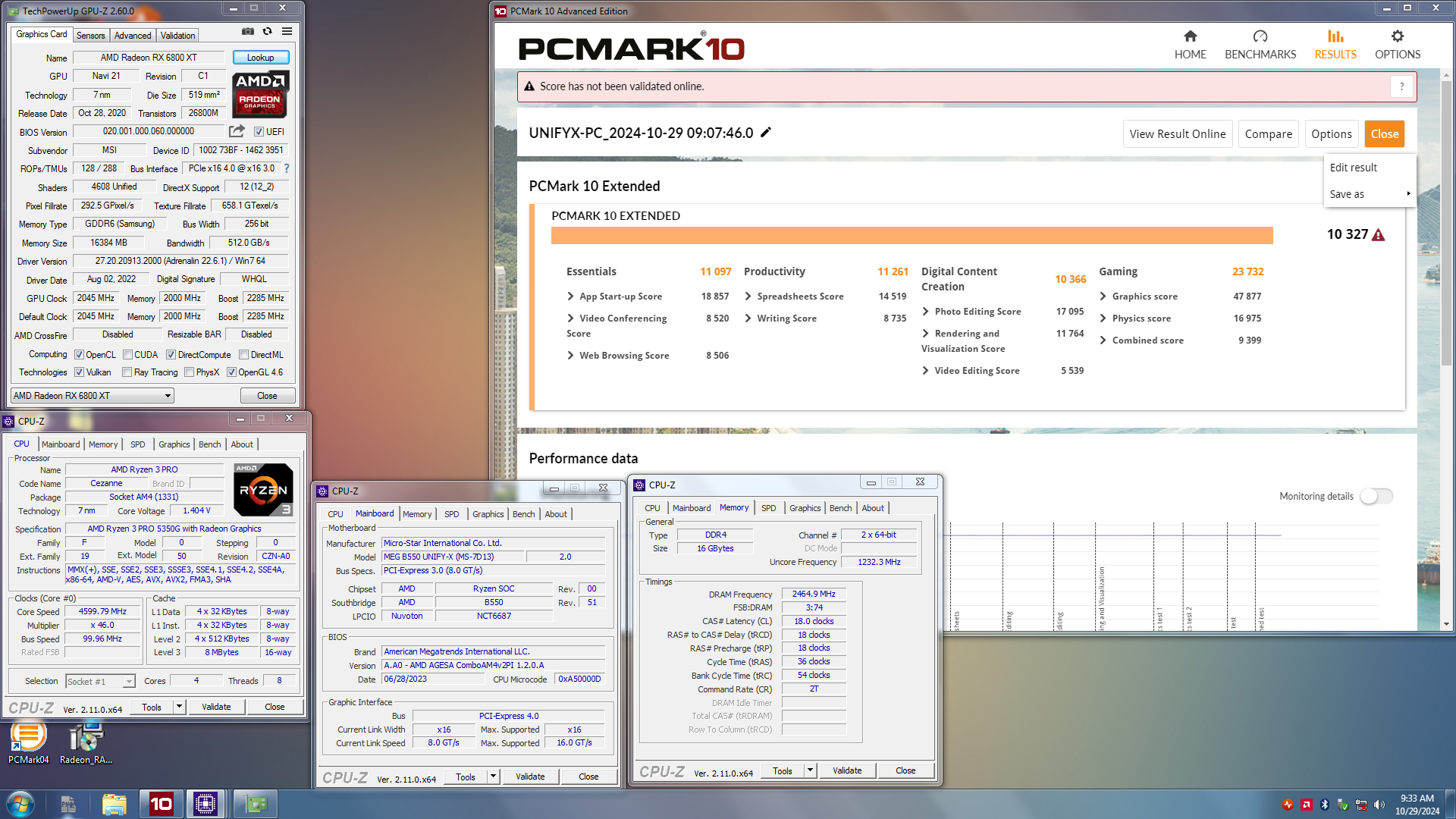This screenshot has height=819, width=1456.
Task: Toggle the DirectML checkbox
Action: 244,355
